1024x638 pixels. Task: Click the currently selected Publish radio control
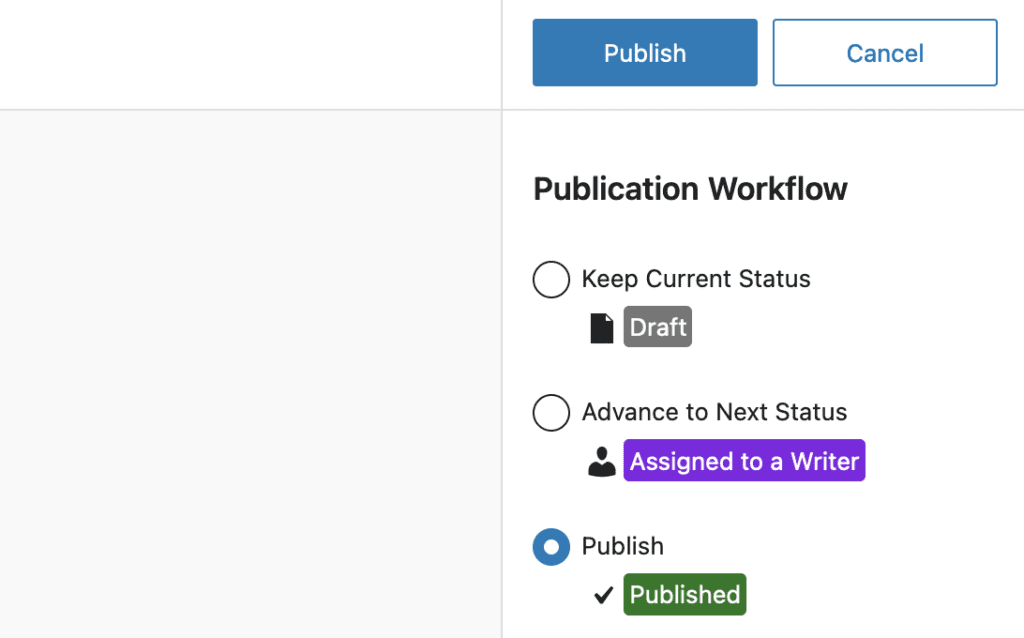[551, 547]
